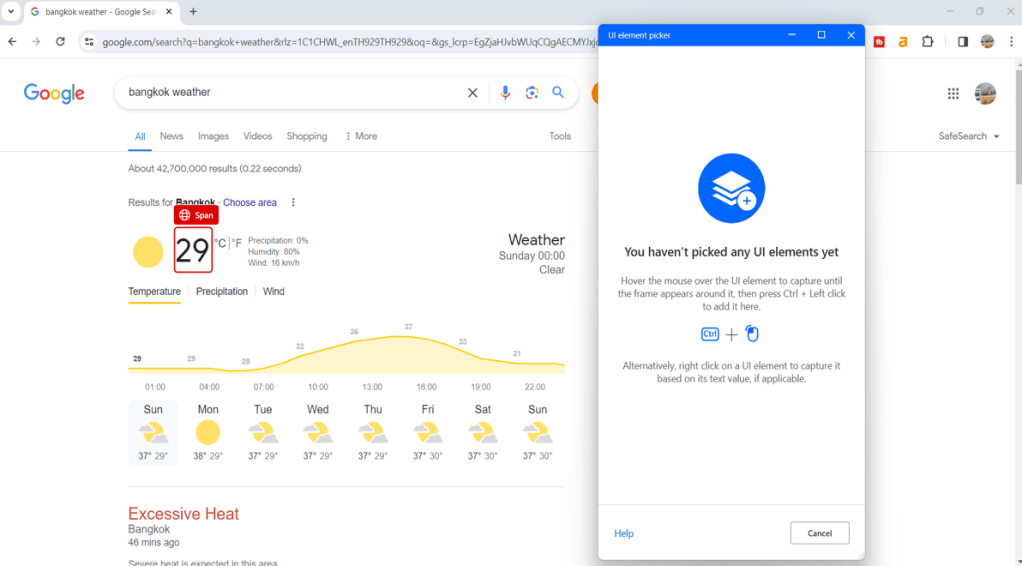Expand the More search filters menu
Screen dimensions: 1022x566
[x=361, y=136]
